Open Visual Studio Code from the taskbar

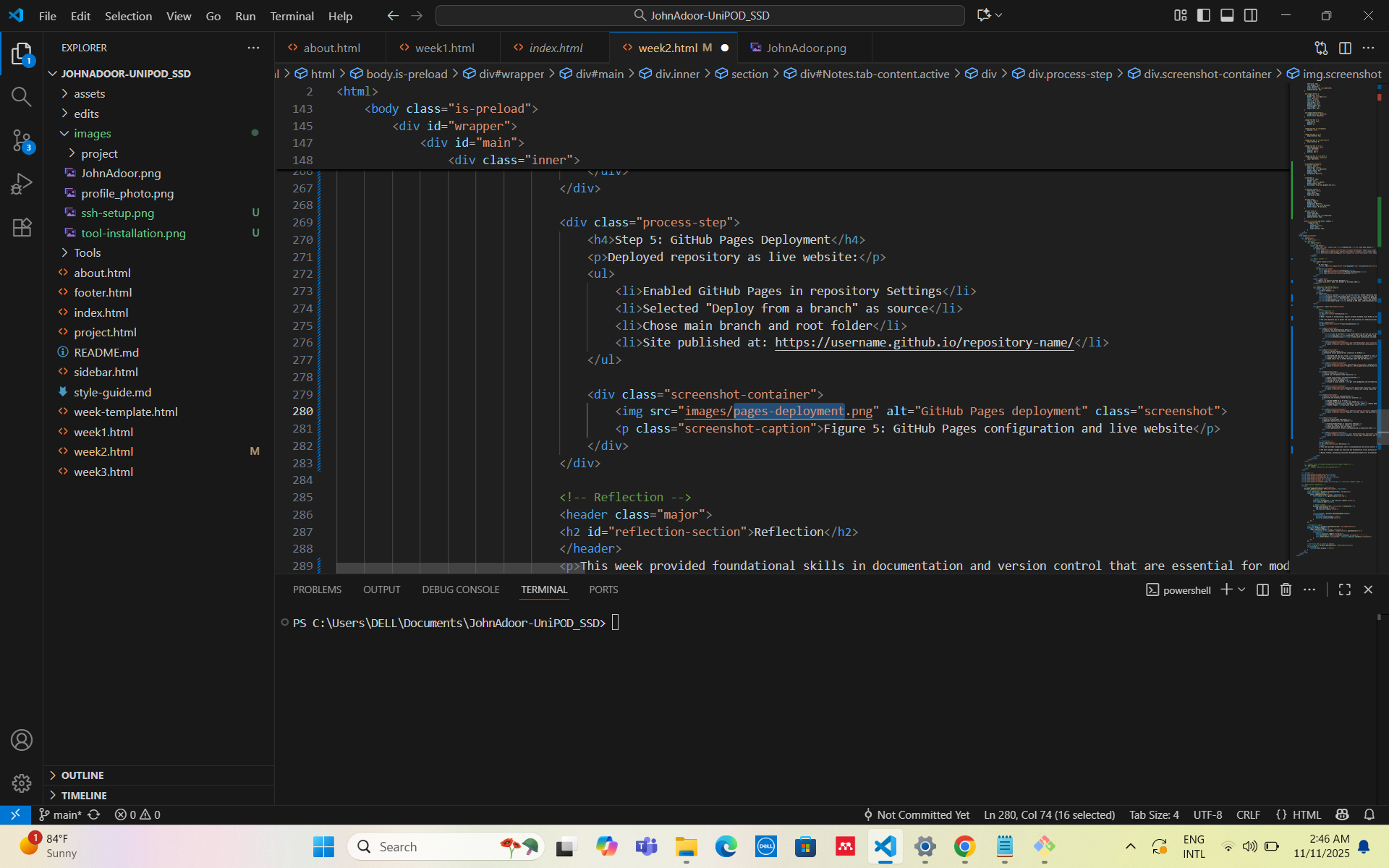(x=885, y=846)
